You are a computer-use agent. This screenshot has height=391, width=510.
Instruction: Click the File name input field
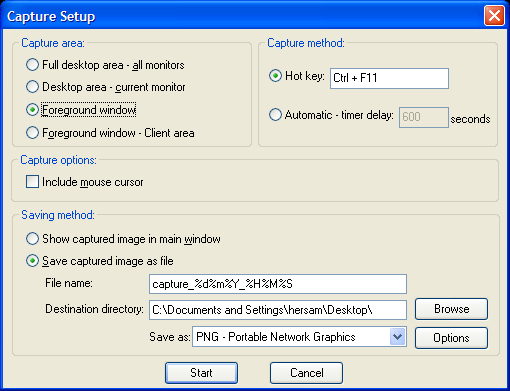(278, 284)
